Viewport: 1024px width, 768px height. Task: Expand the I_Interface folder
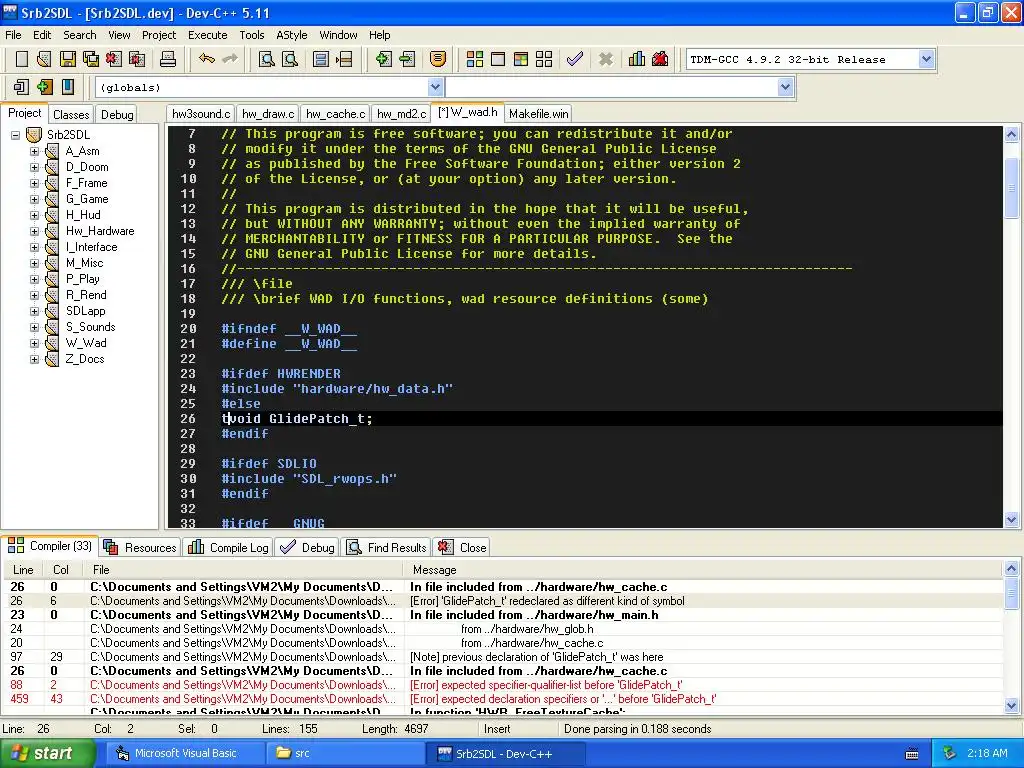pyautogui.click(x=35, y=247)
